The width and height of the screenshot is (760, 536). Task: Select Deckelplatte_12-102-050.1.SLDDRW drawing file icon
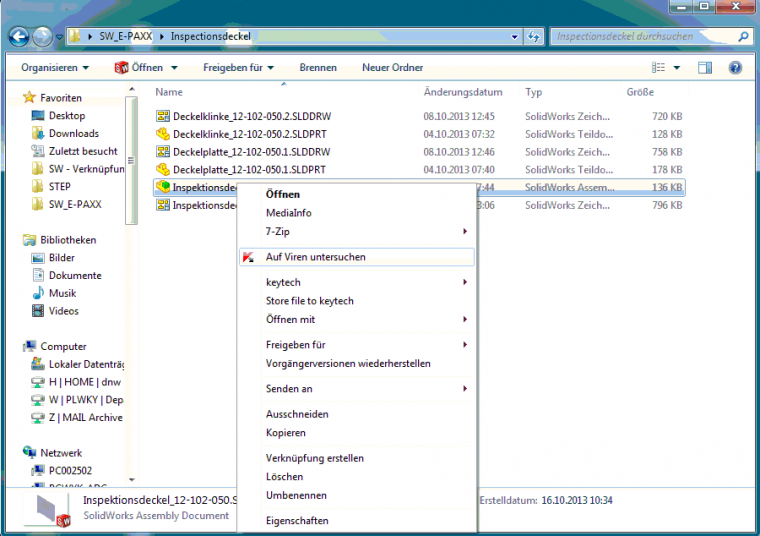(x=163, y=152)
